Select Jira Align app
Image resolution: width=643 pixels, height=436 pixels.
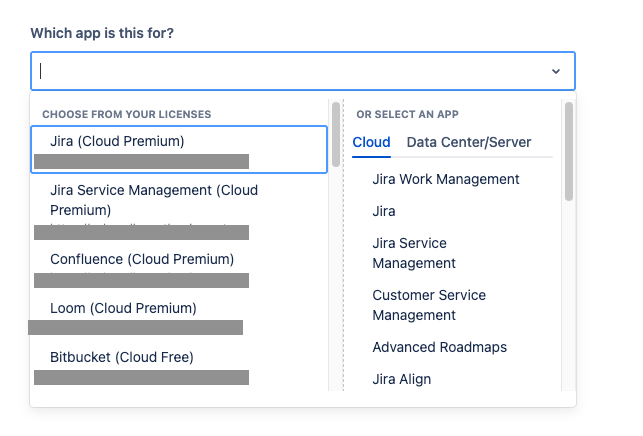click(402, 379)
